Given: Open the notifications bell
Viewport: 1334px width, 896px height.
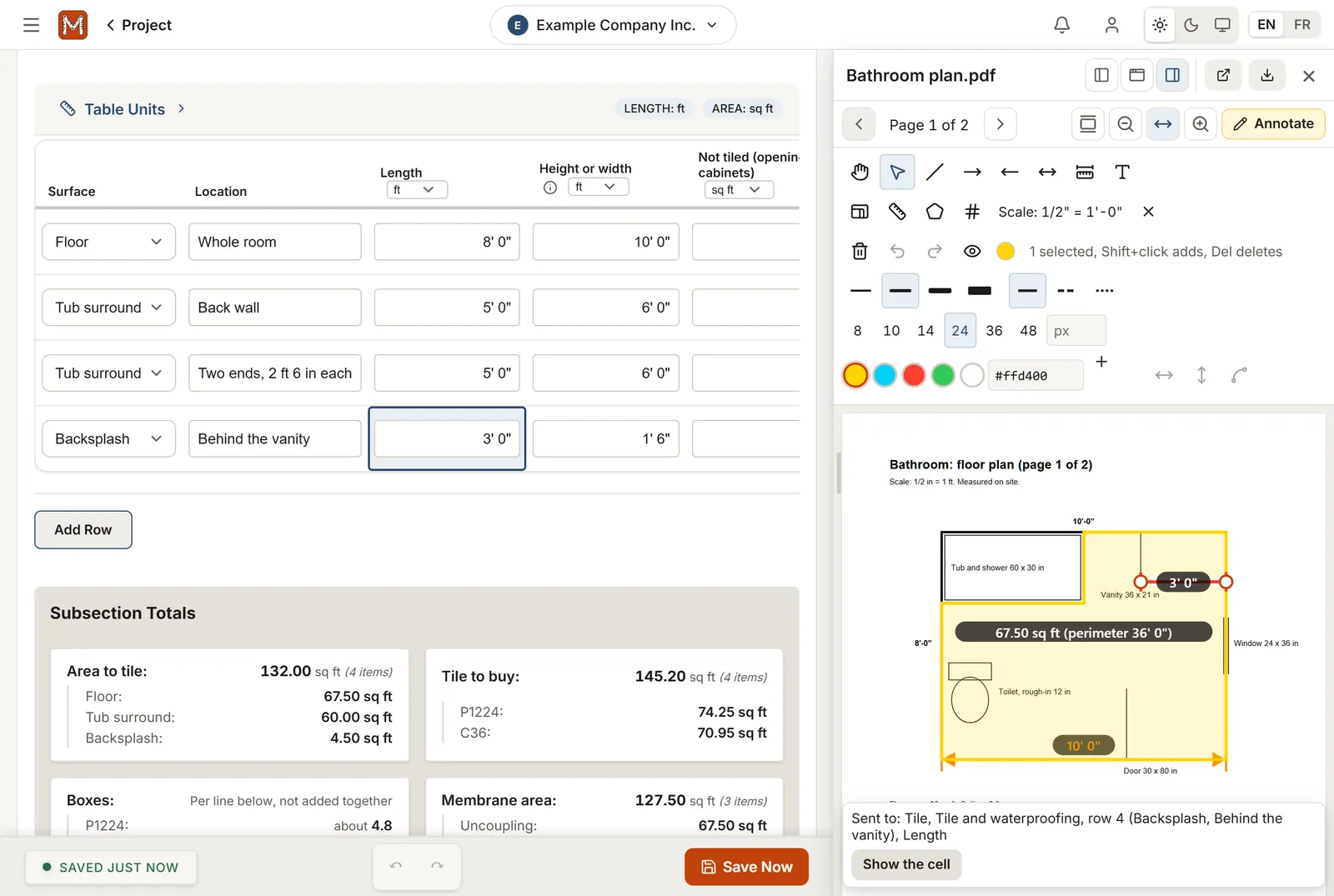Looking at the screenshot, I should click(x=1061, y=25).
